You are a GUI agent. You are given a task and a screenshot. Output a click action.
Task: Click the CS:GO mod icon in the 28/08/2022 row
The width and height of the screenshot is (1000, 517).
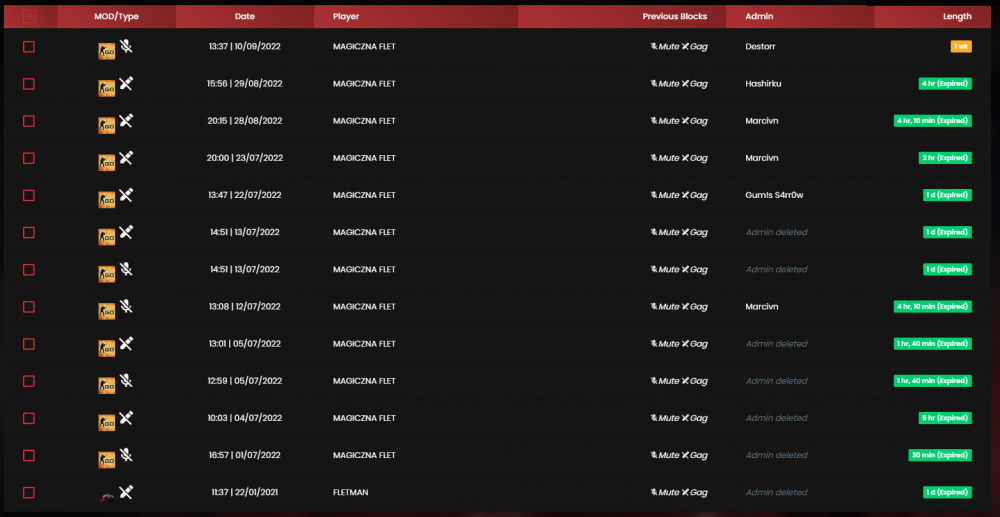[x=107, y=124]
